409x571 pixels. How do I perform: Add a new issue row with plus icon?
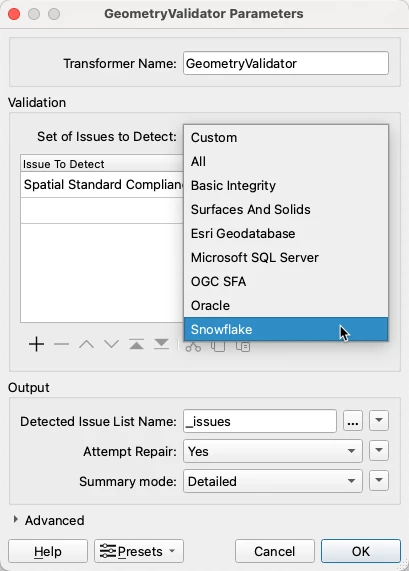click(x=36, y=344)
